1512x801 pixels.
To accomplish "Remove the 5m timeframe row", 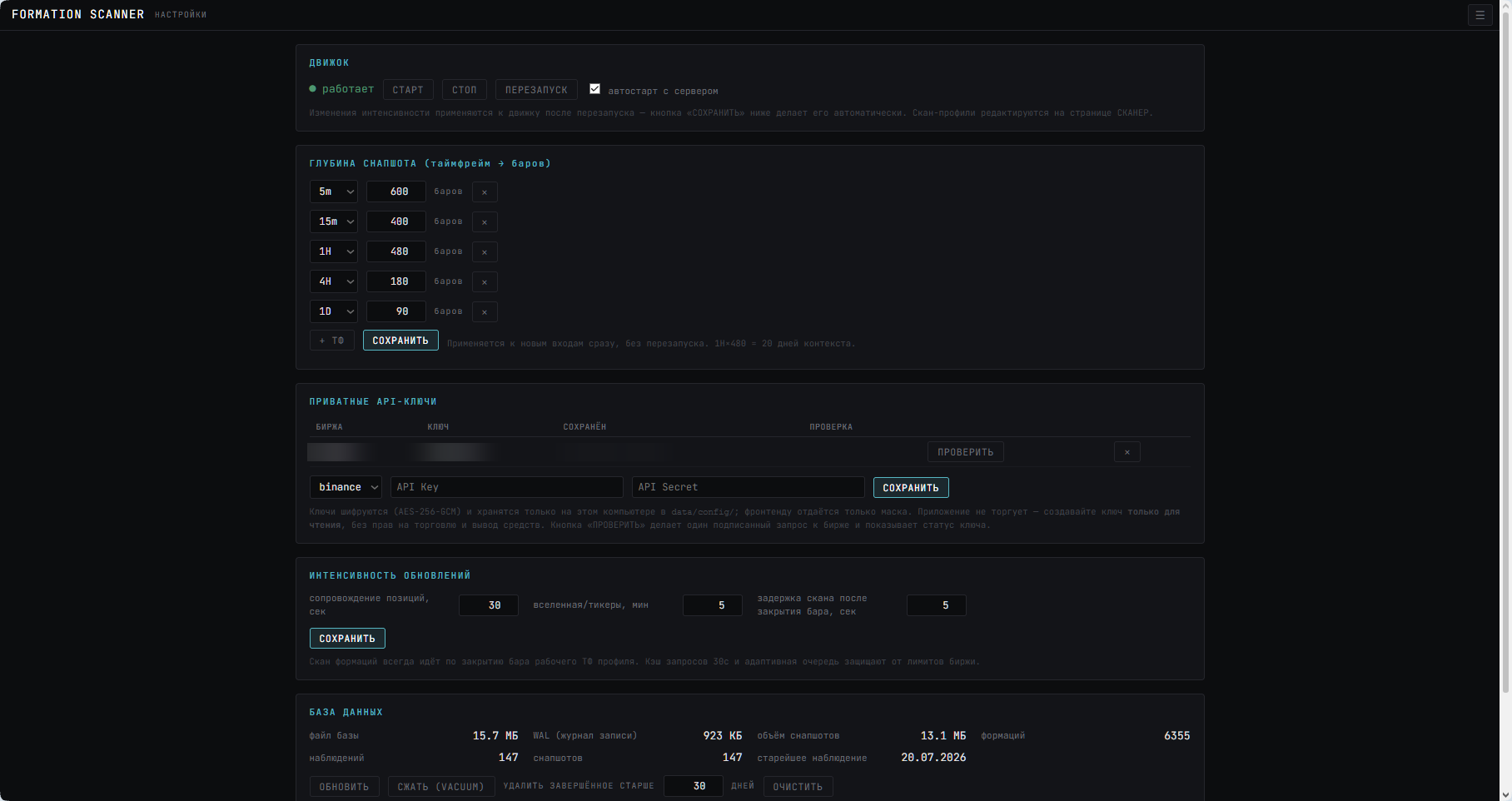I will click(x=485, y=192).
